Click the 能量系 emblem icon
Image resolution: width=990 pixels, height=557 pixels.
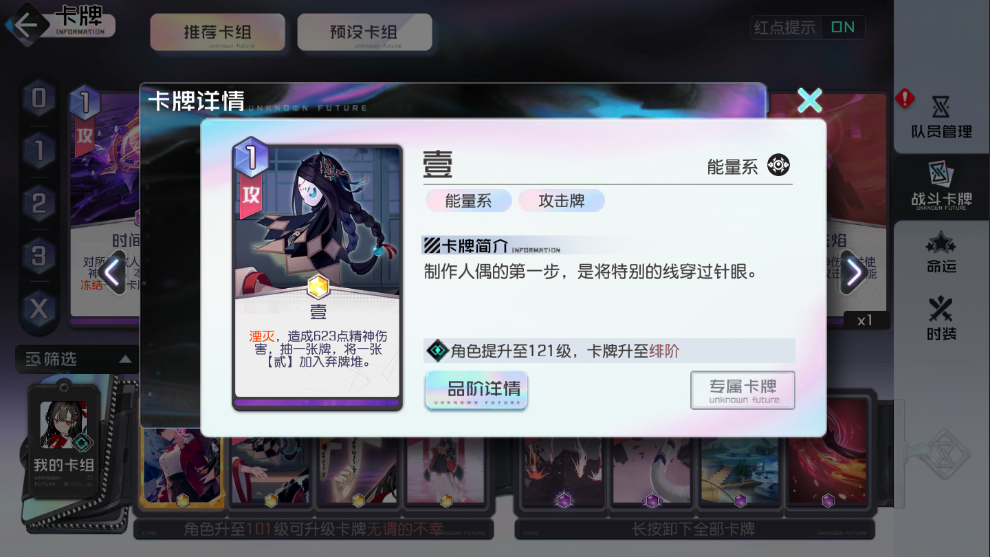pyautogui.click(x=778, y=165)
